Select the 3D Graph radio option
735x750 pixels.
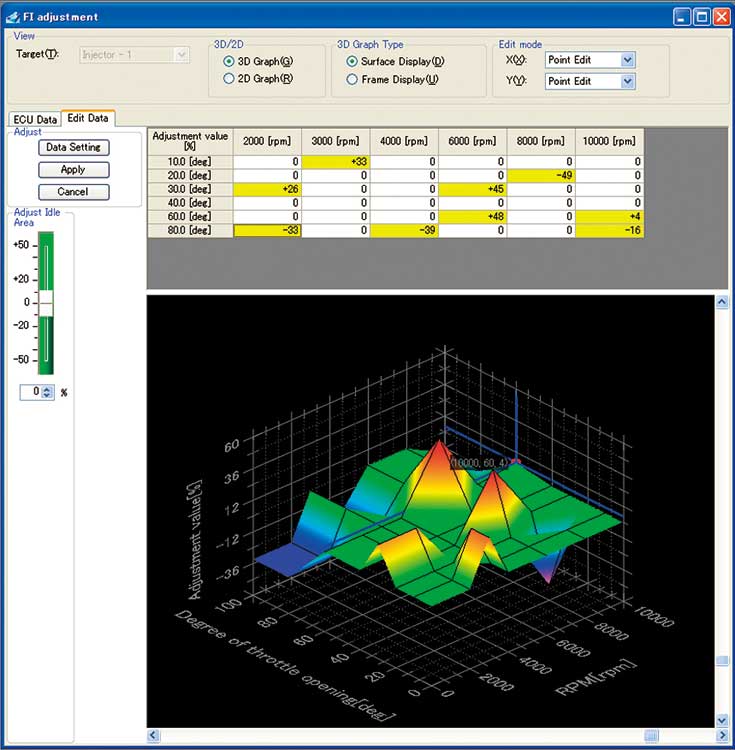click(229, 61)
